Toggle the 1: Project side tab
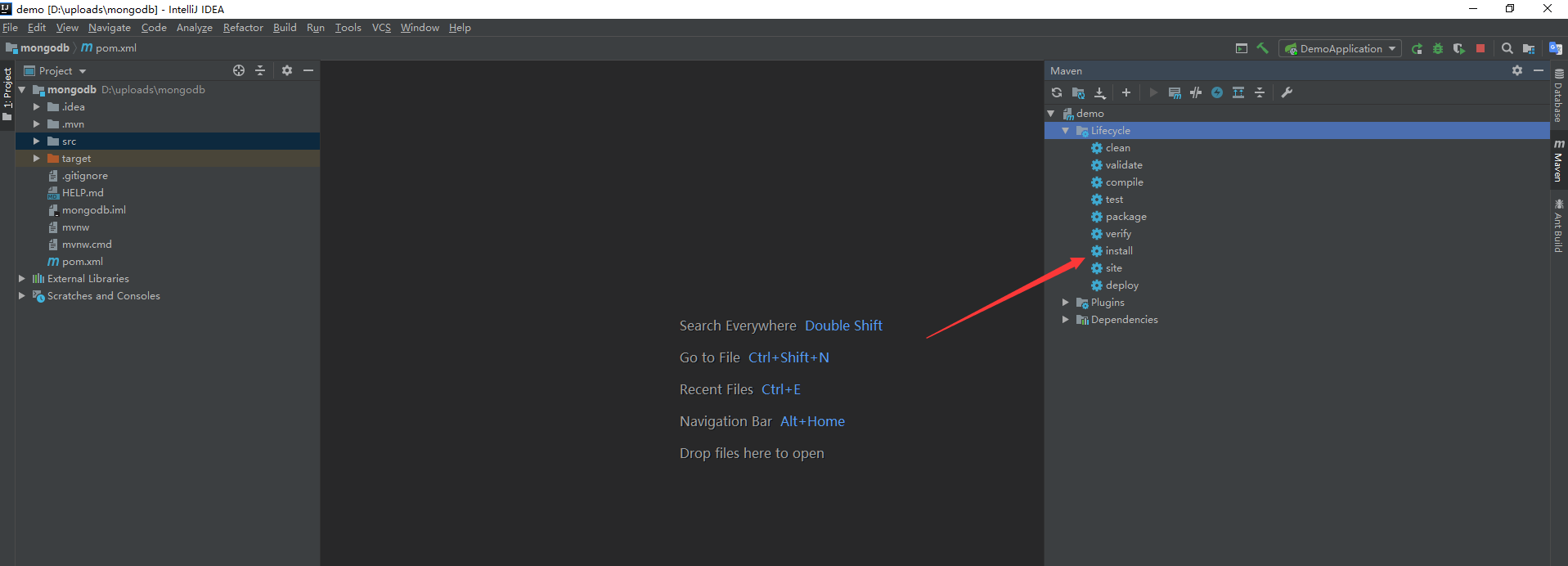The image size is (1568, 566). (7, 93)
